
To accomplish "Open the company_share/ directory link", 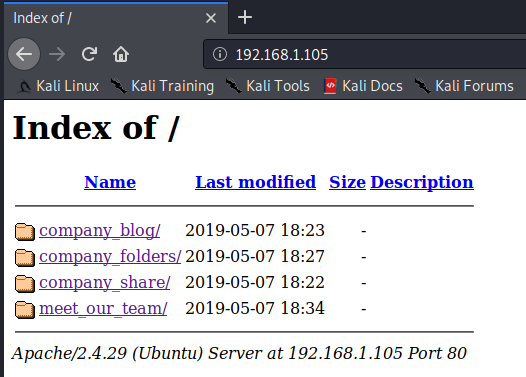I will 105,282.
